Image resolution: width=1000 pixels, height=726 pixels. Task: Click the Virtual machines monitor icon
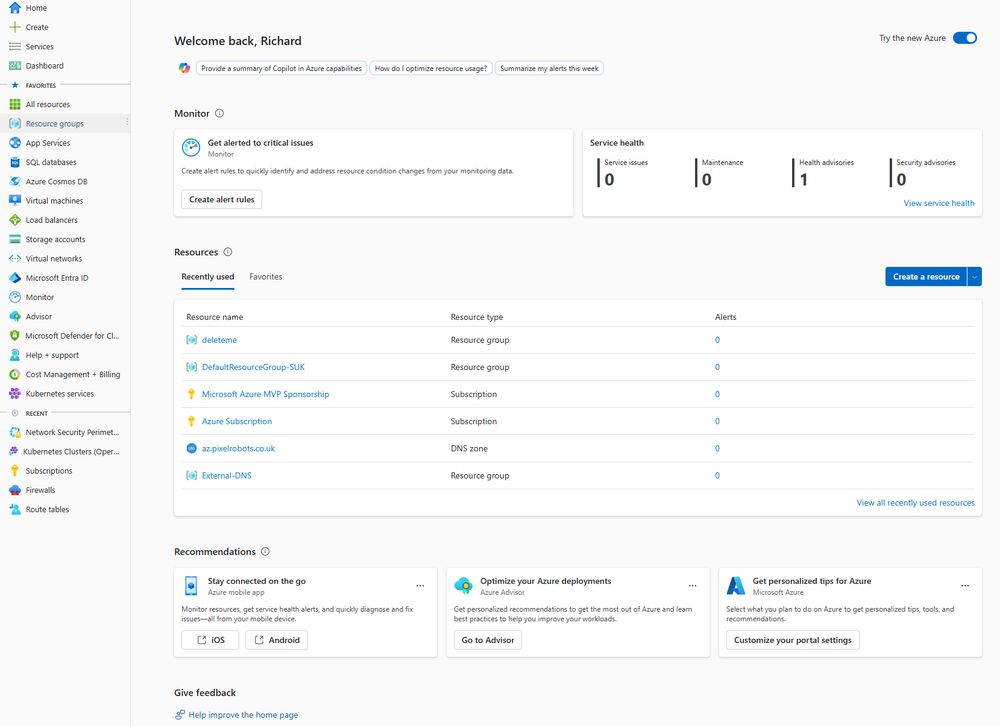15,200
